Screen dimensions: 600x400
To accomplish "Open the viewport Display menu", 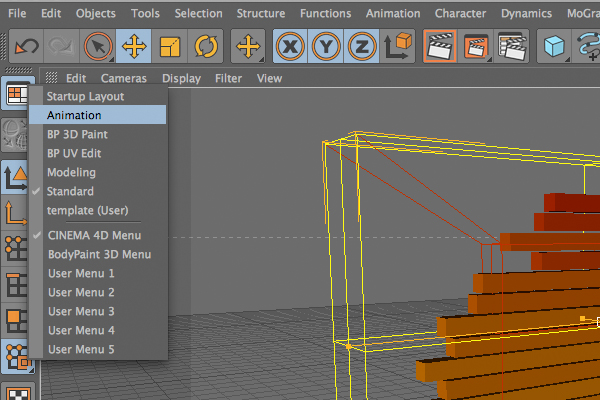I will [181, 78].
